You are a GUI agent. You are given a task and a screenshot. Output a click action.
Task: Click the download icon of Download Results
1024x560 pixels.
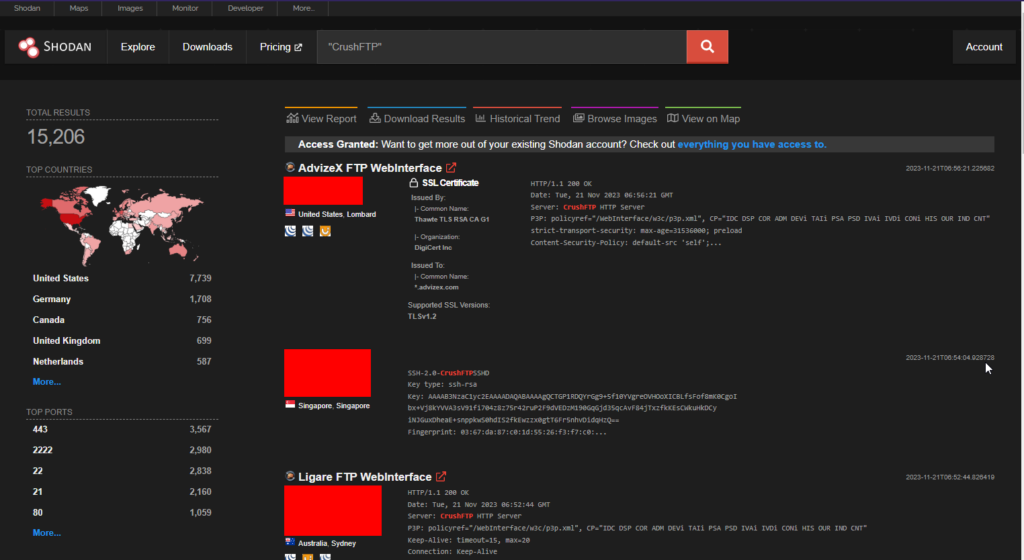pos(375,118)
